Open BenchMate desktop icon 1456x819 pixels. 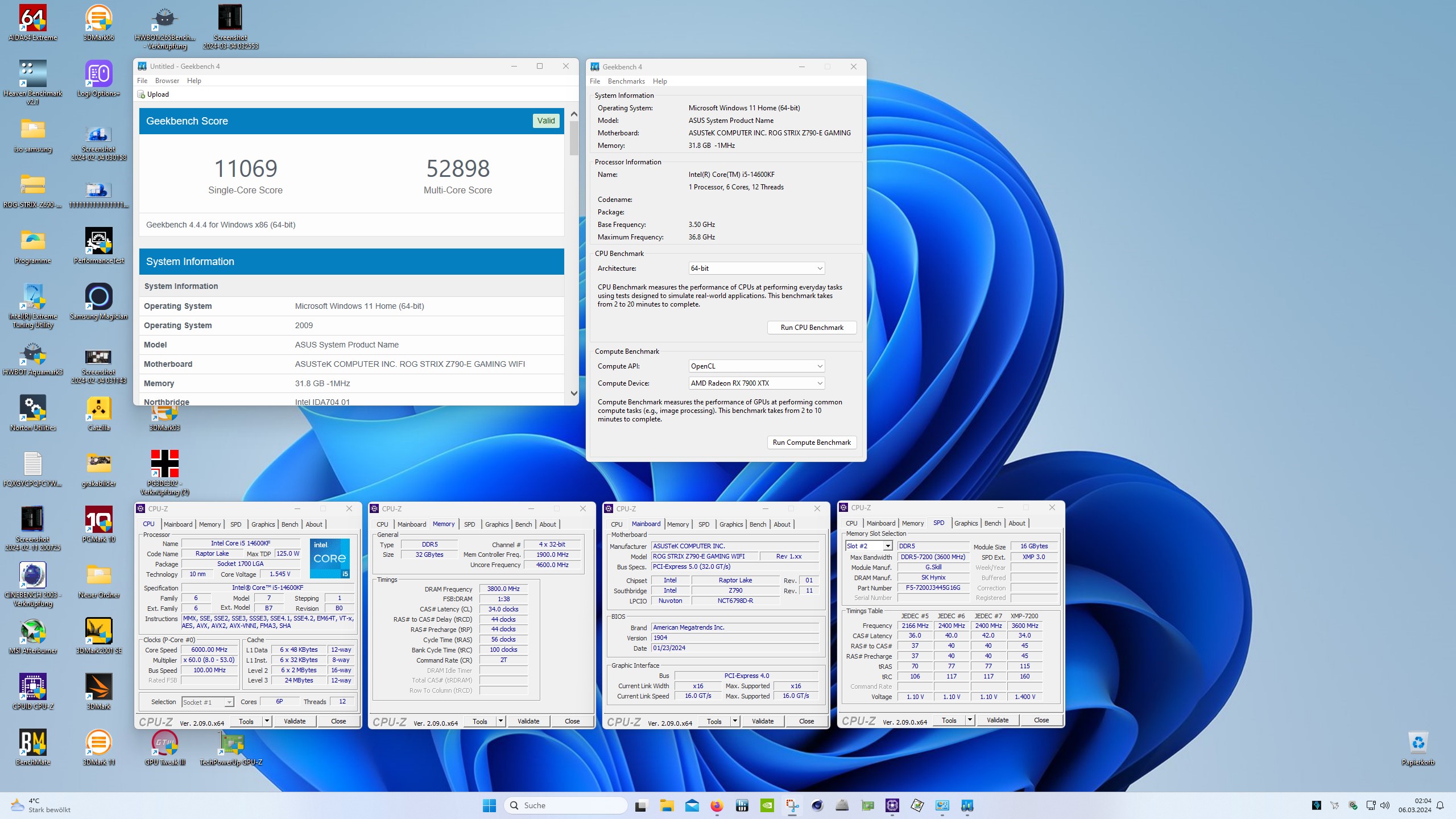coord(33,747)
